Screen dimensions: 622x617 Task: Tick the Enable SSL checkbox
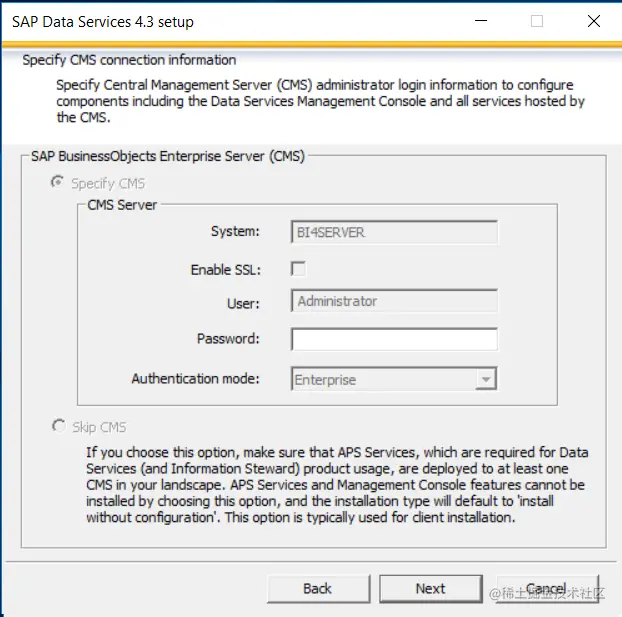[x=298, y=269]
